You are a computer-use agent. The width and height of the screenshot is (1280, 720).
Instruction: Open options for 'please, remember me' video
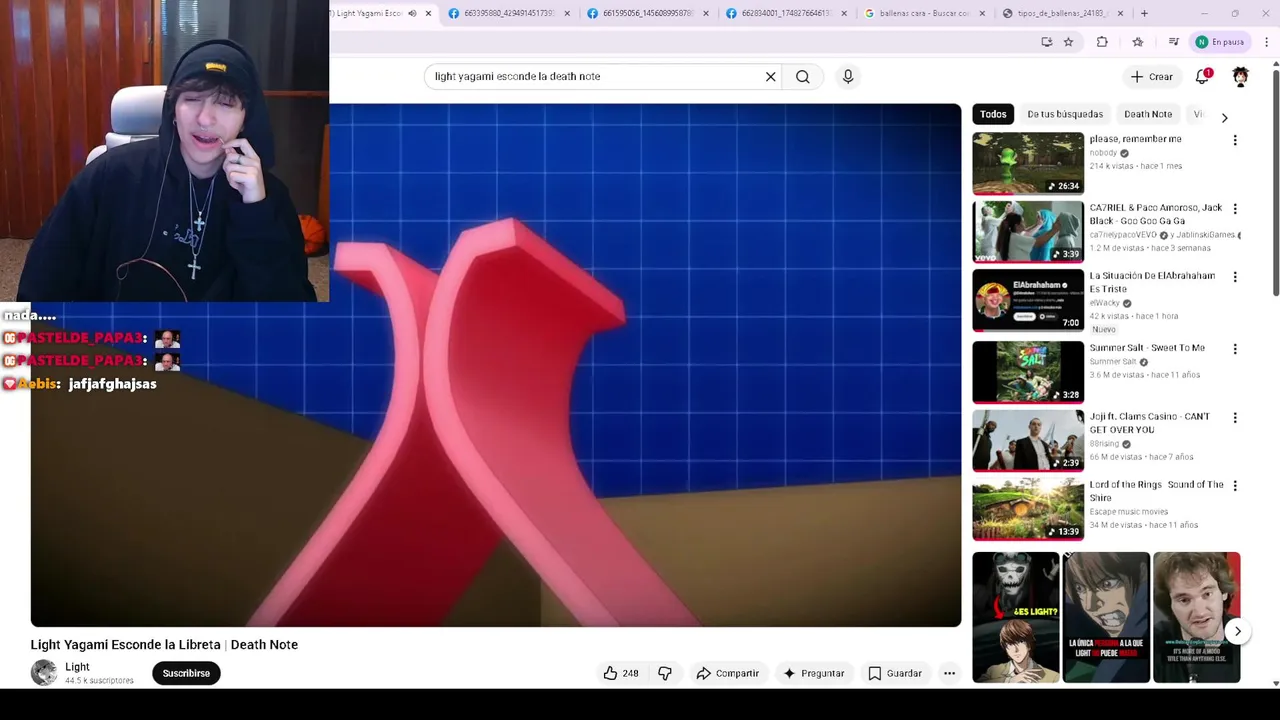pyautogui.click(x=1235, y=140)
